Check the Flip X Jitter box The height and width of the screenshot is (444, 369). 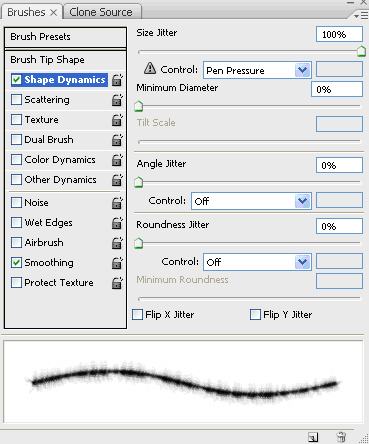(137, 314)
